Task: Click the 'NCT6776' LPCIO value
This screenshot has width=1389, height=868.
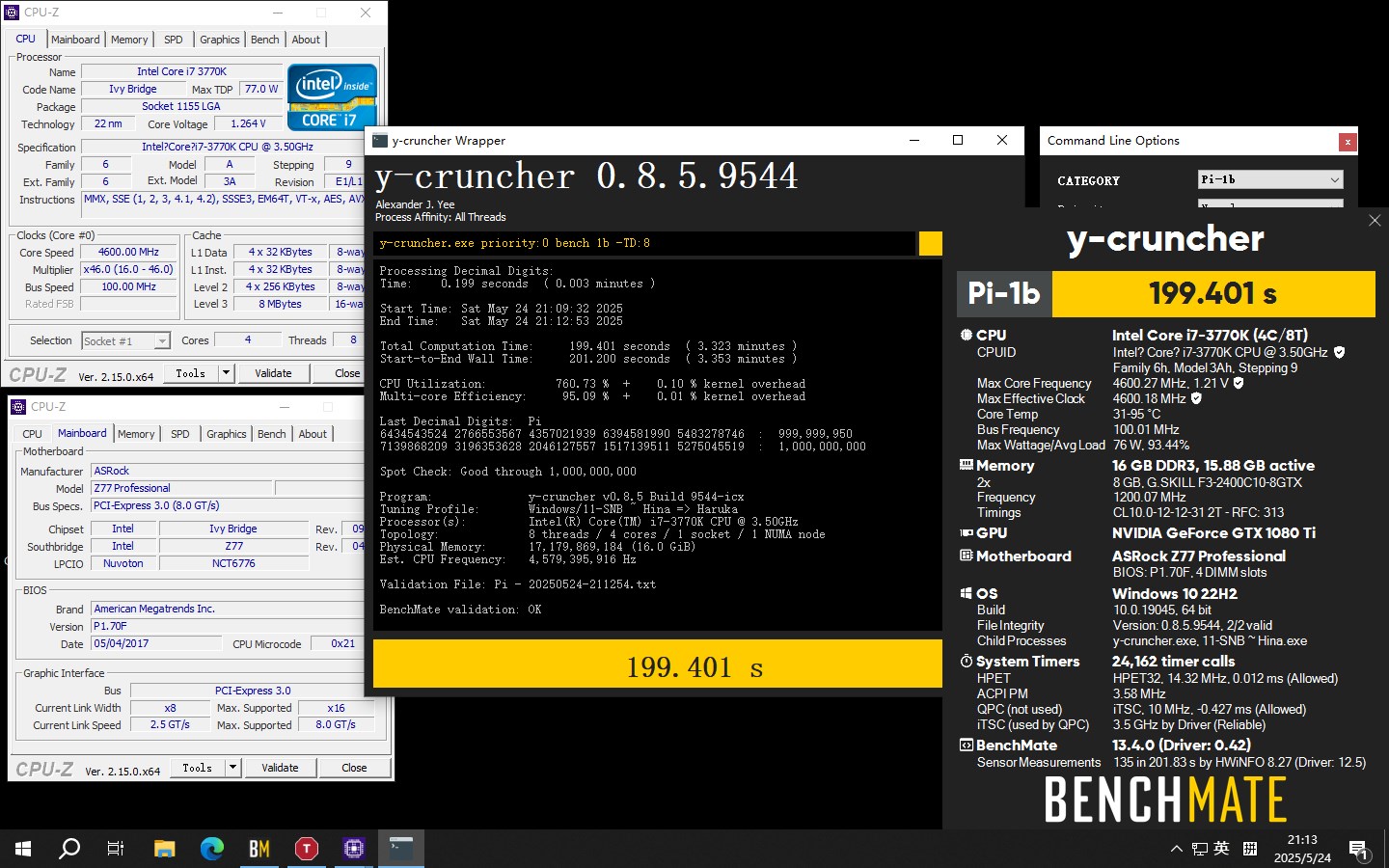Action: [x=233, y=563]
